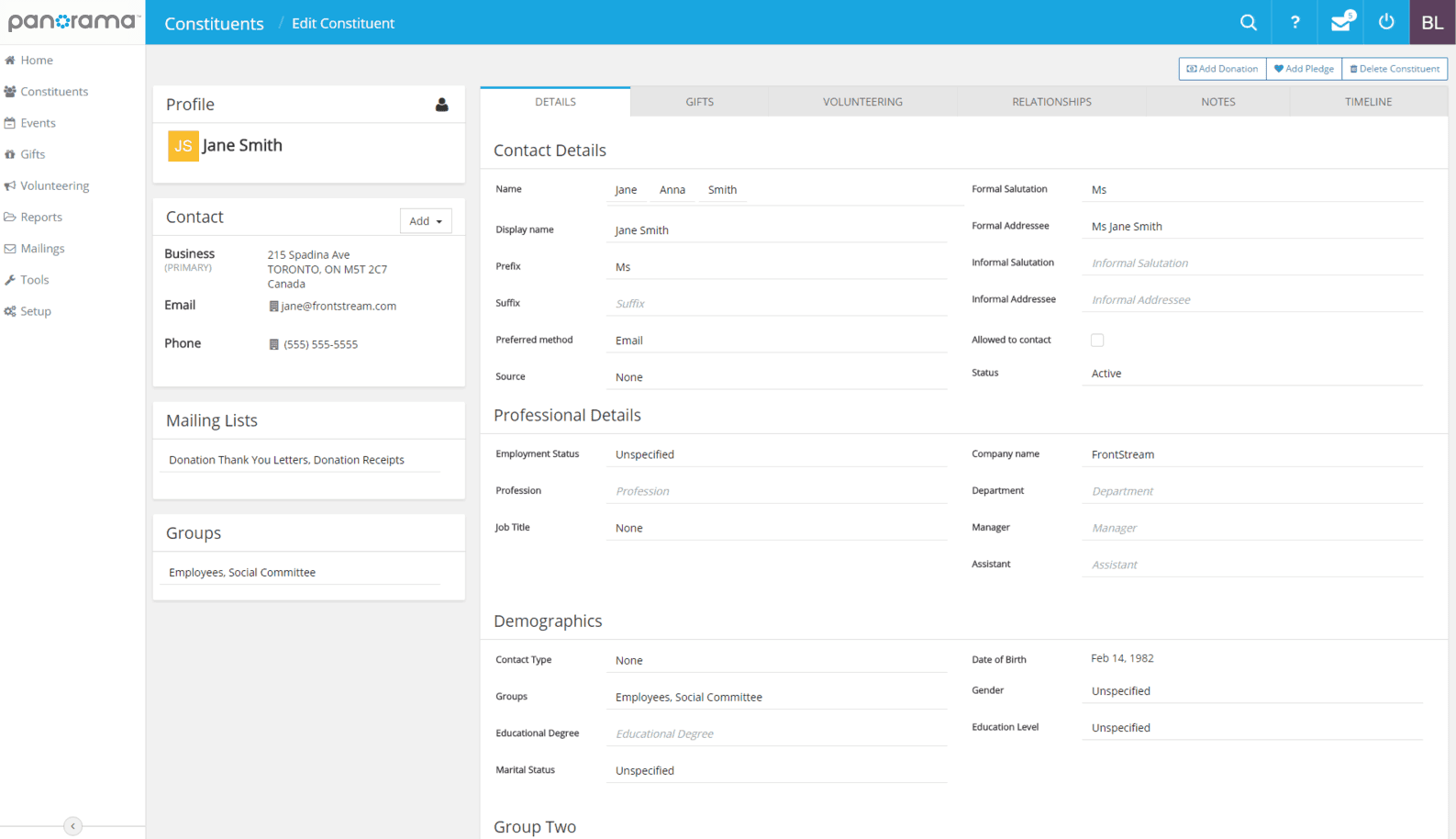Screen dimensions: 1456x839
Task: Click the power logout icon
Action: click(x=1386, y=23)
